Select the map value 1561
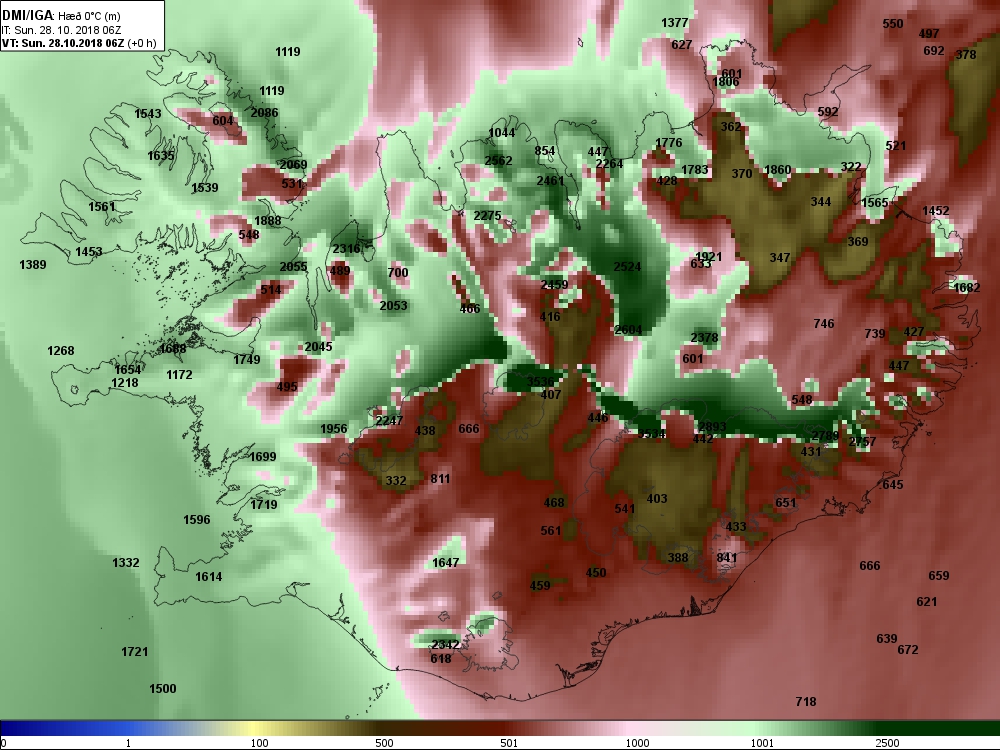Screen dimensions: 1000x750 point(102,207)
